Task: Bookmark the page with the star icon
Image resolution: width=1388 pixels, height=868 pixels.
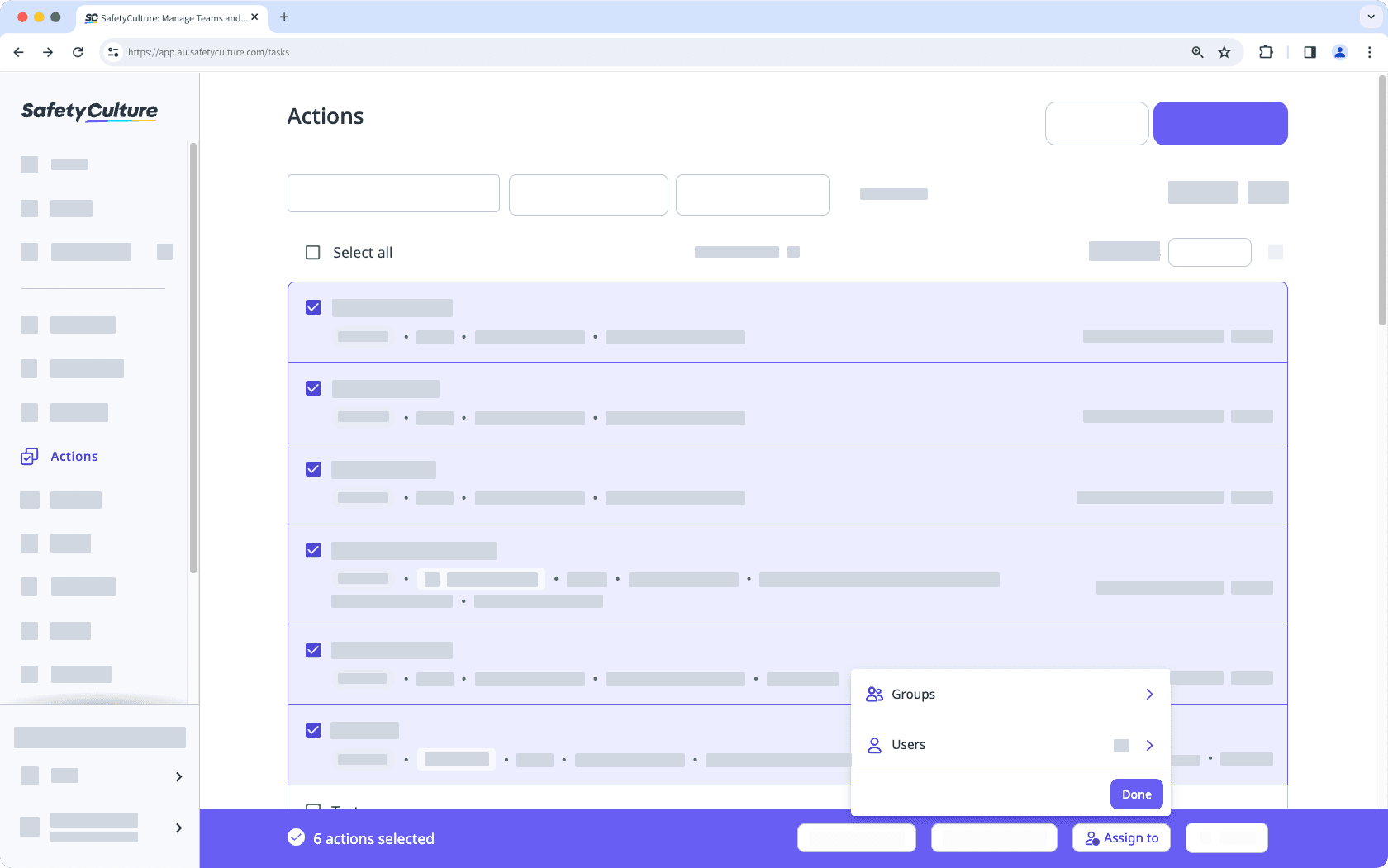Action: 1224,51
